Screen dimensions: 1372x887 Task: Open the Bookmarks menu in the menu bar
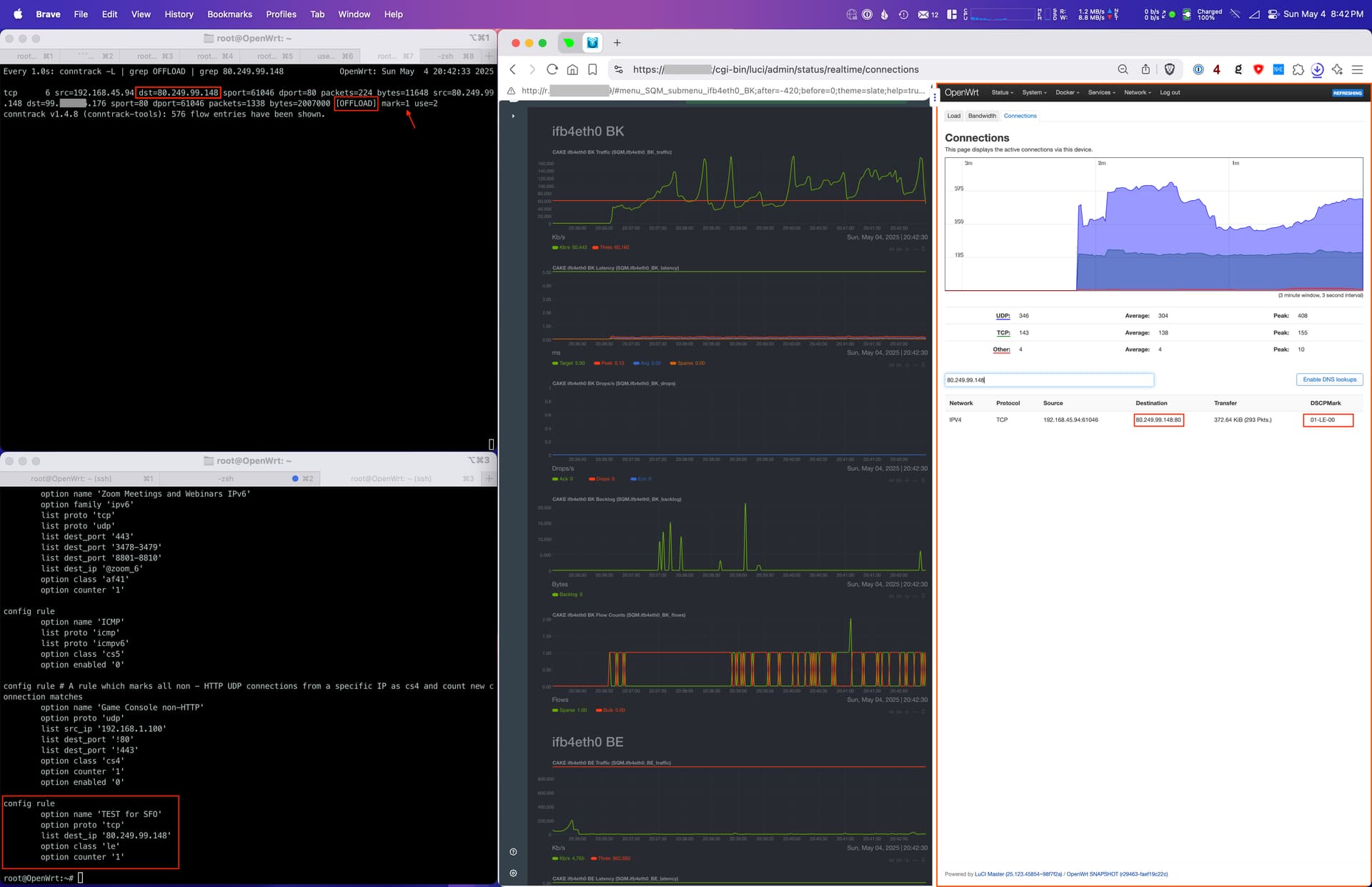tap(229, 14)
